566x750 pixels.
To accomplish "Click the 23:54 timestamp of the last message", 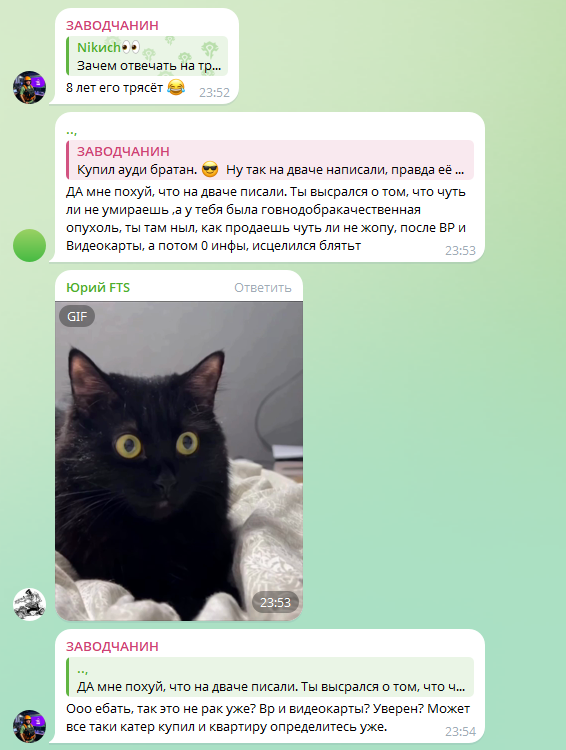I will coord(460,731).
